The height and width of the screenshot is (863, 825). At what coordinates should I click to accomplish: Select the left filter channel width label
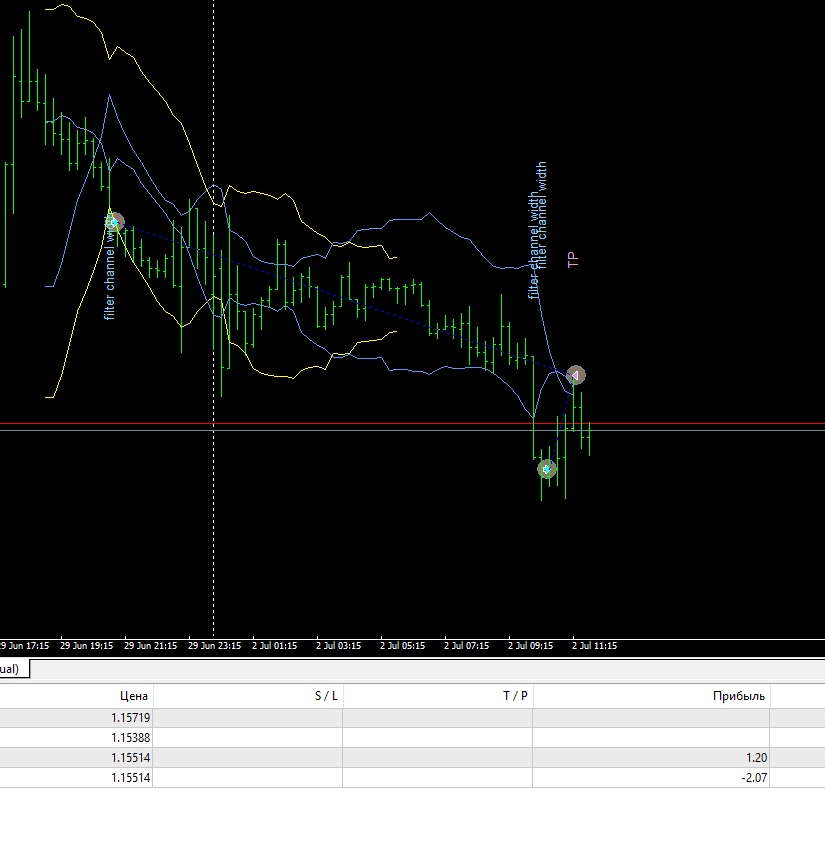(x=110, y=270)
